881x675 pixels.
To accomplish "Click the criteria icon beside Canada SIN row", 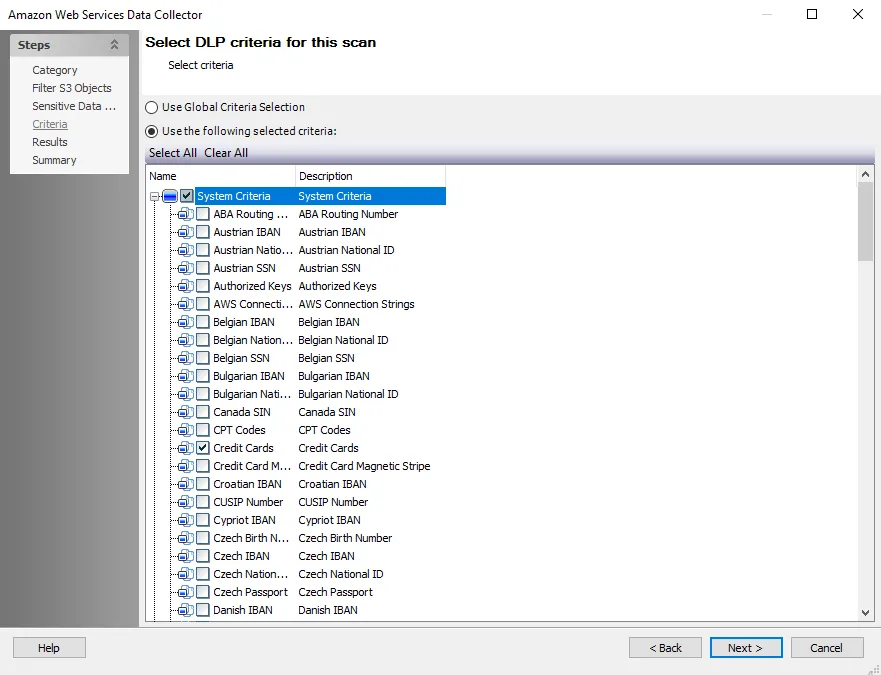I will tap(185, 412).
